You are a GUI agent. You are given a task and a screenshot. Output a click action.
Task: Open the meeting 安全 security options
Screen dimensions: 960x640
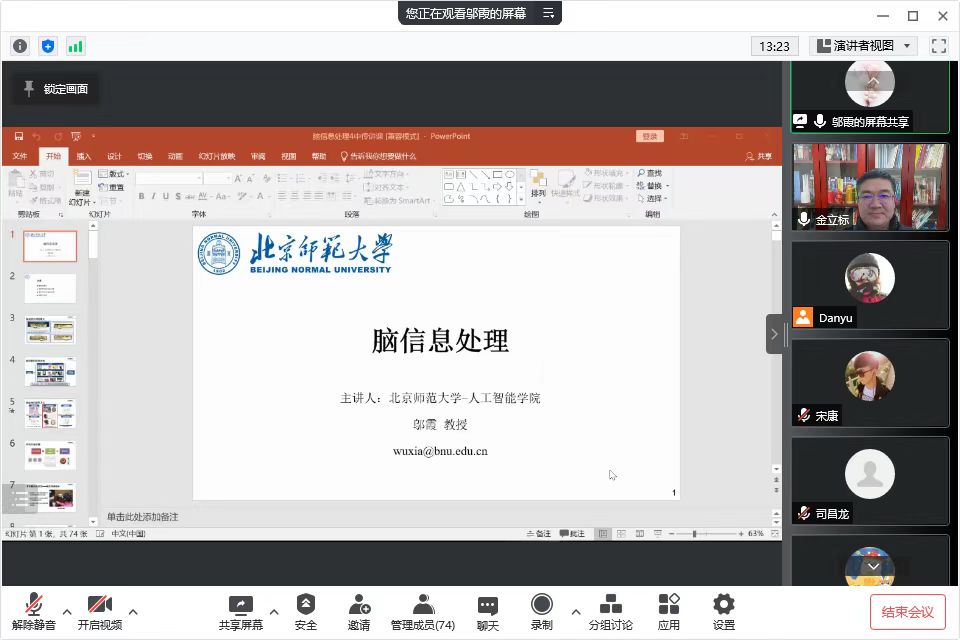[x=305, y=608]
